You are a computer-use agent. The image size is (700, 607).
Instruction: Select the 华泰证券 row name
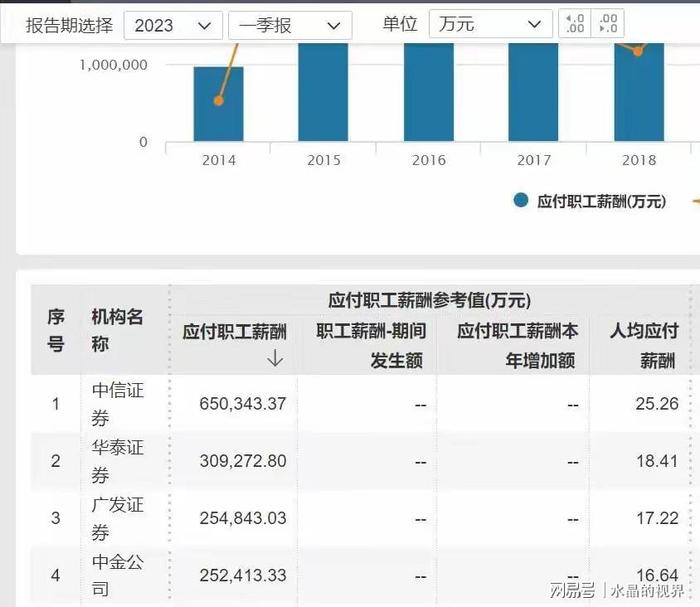pos(117,461)
